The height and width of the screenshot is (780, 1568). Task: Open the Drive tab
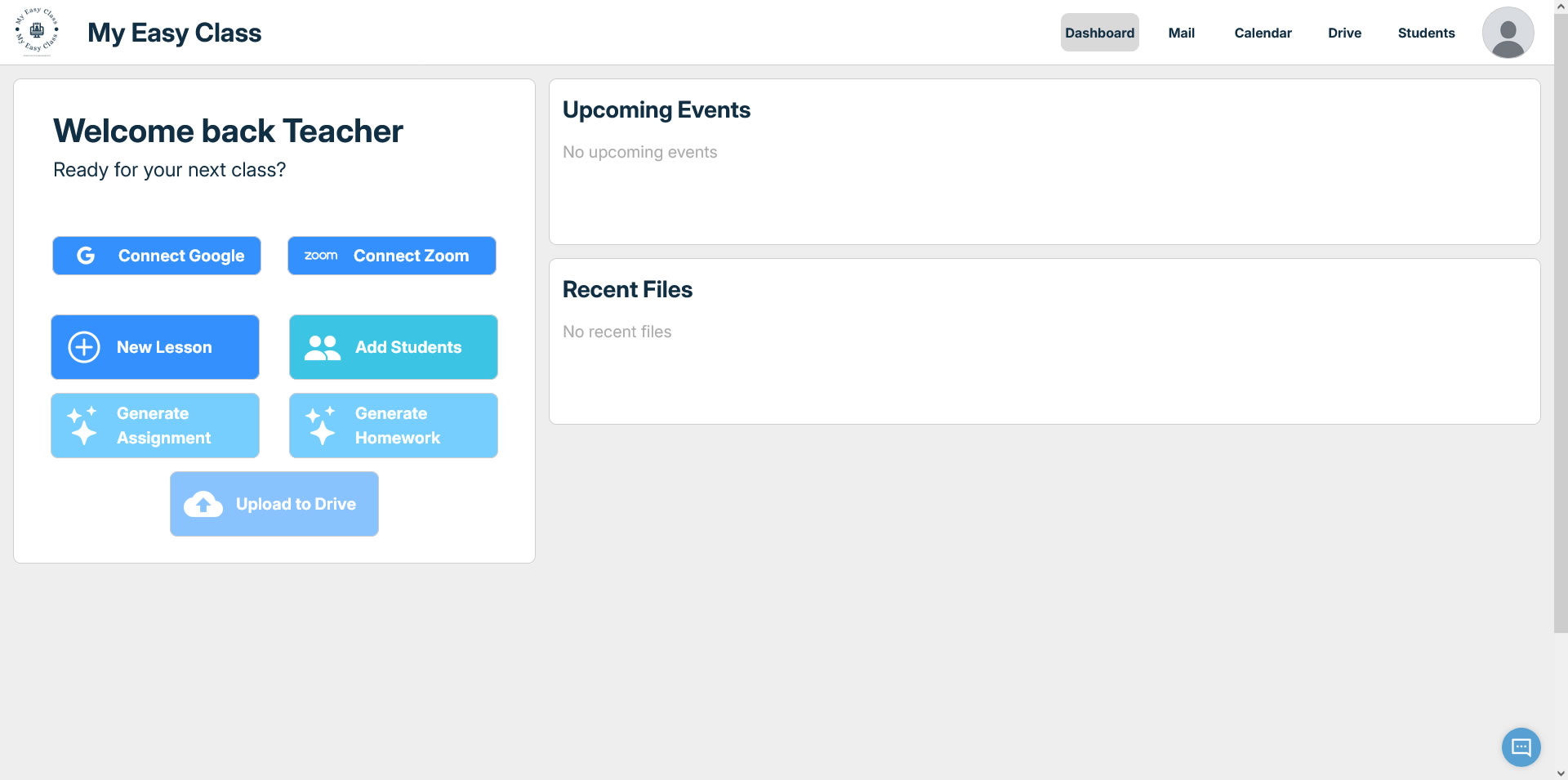(x=1344, y=33)
